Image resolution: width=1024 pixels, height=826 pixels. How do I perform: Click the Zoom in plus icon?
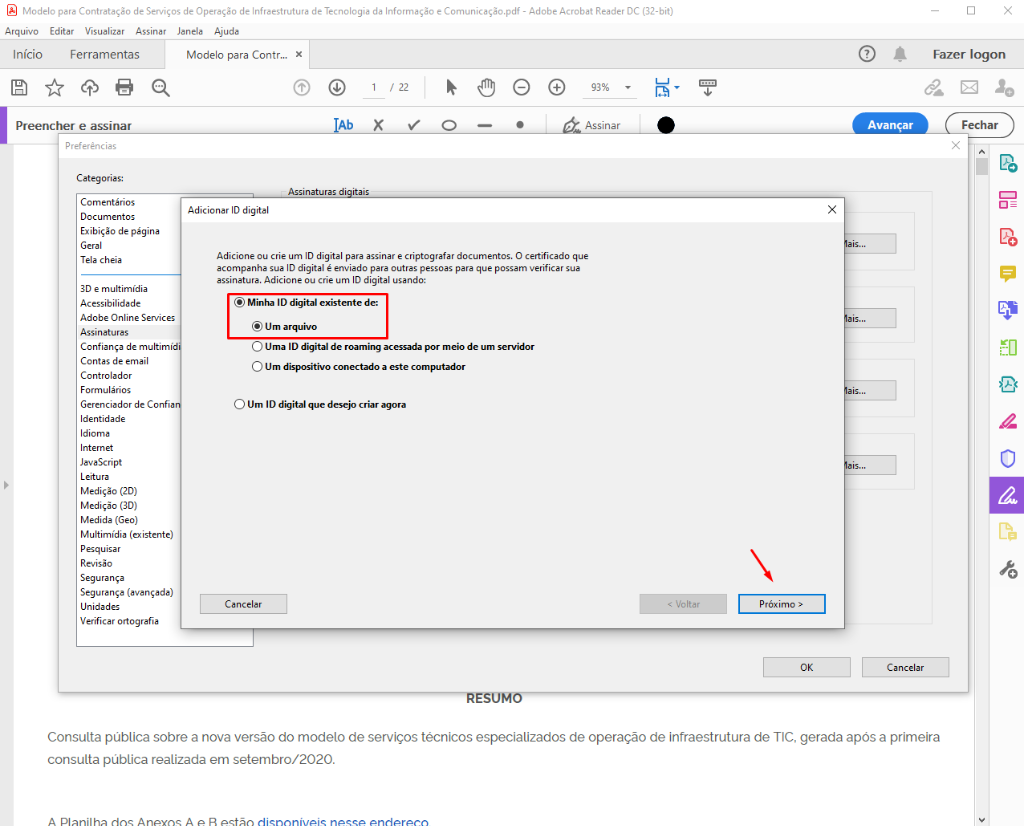557,88
